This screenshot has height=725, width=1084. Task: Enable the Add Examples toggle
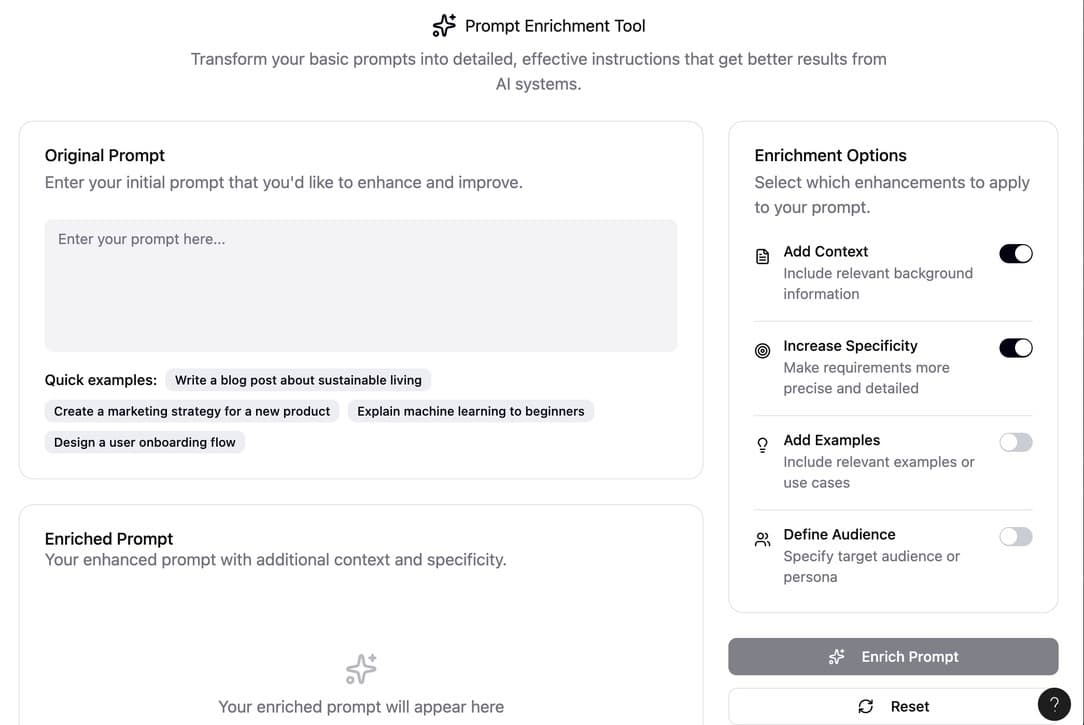[x=1016, y=442]
